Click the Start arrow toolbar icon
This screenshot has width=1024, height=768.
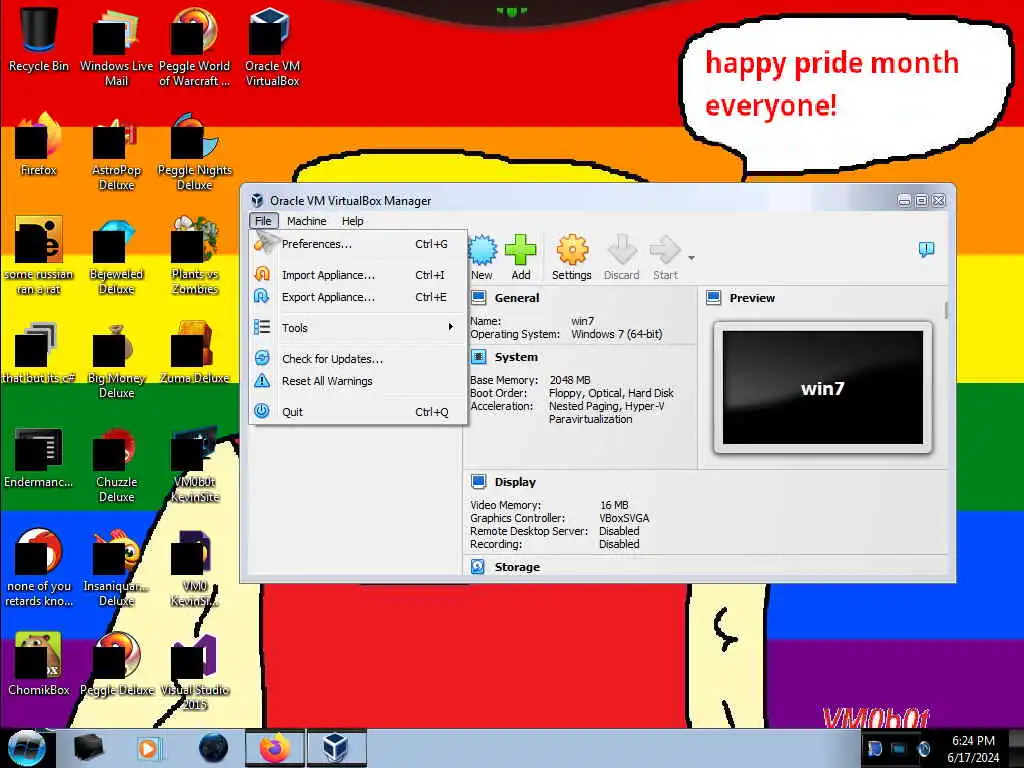tap(665, 249)
